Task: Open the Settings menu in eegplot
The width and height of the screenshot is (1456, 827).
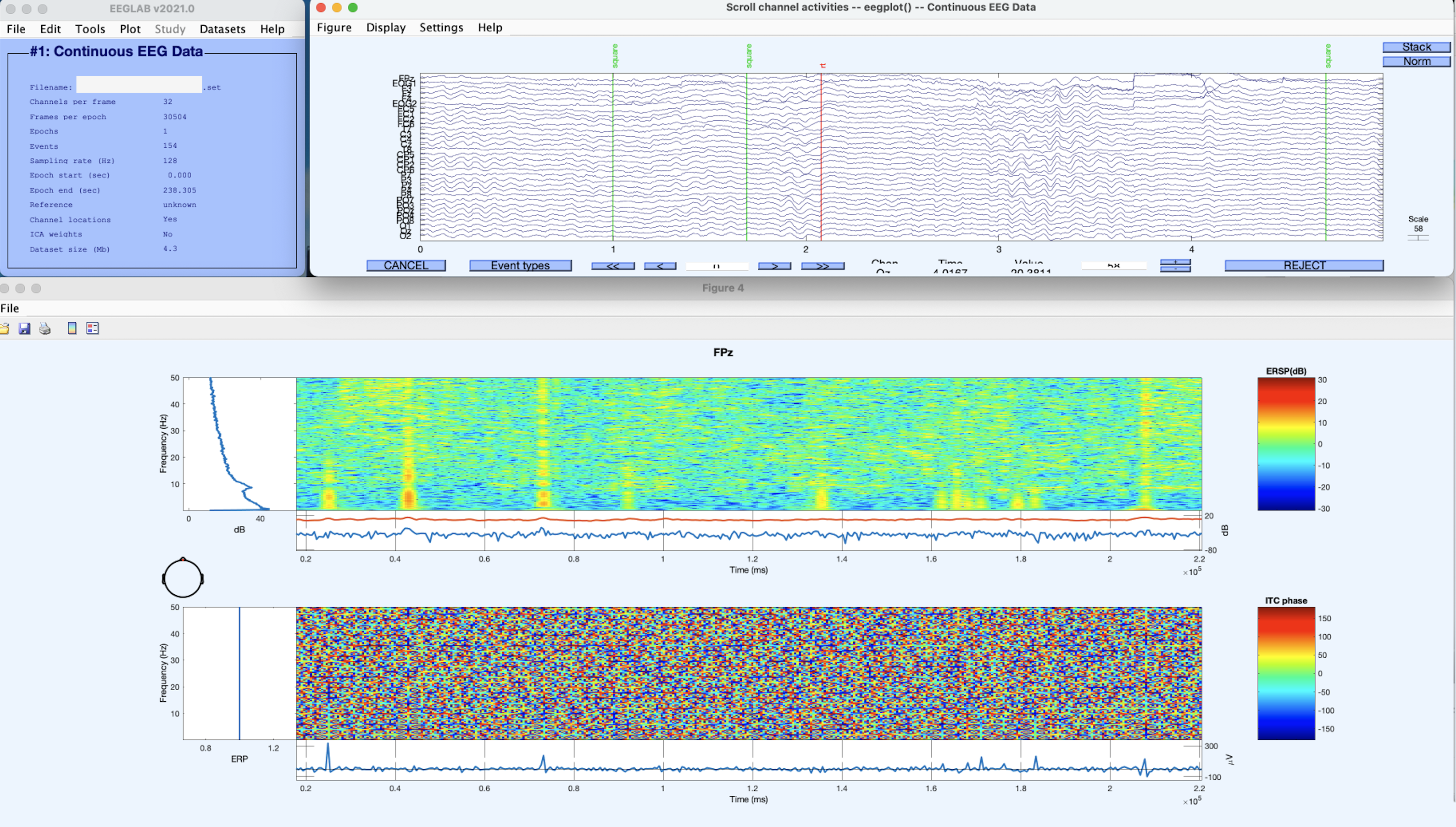Action: click(441, 27)
